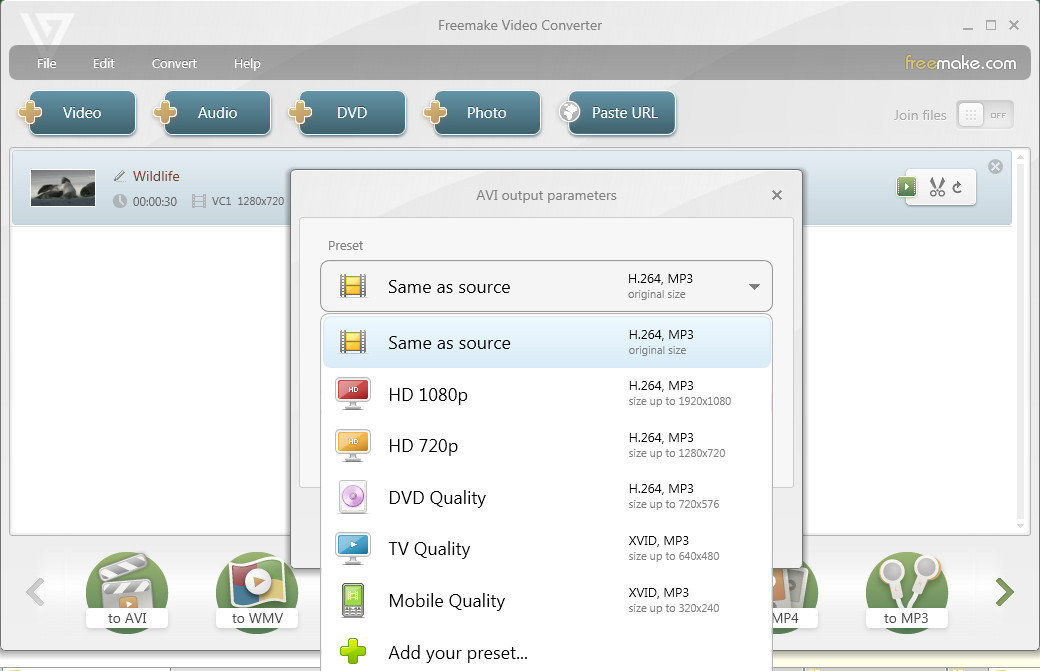
Task: Open the File menu
Action: 46,64
